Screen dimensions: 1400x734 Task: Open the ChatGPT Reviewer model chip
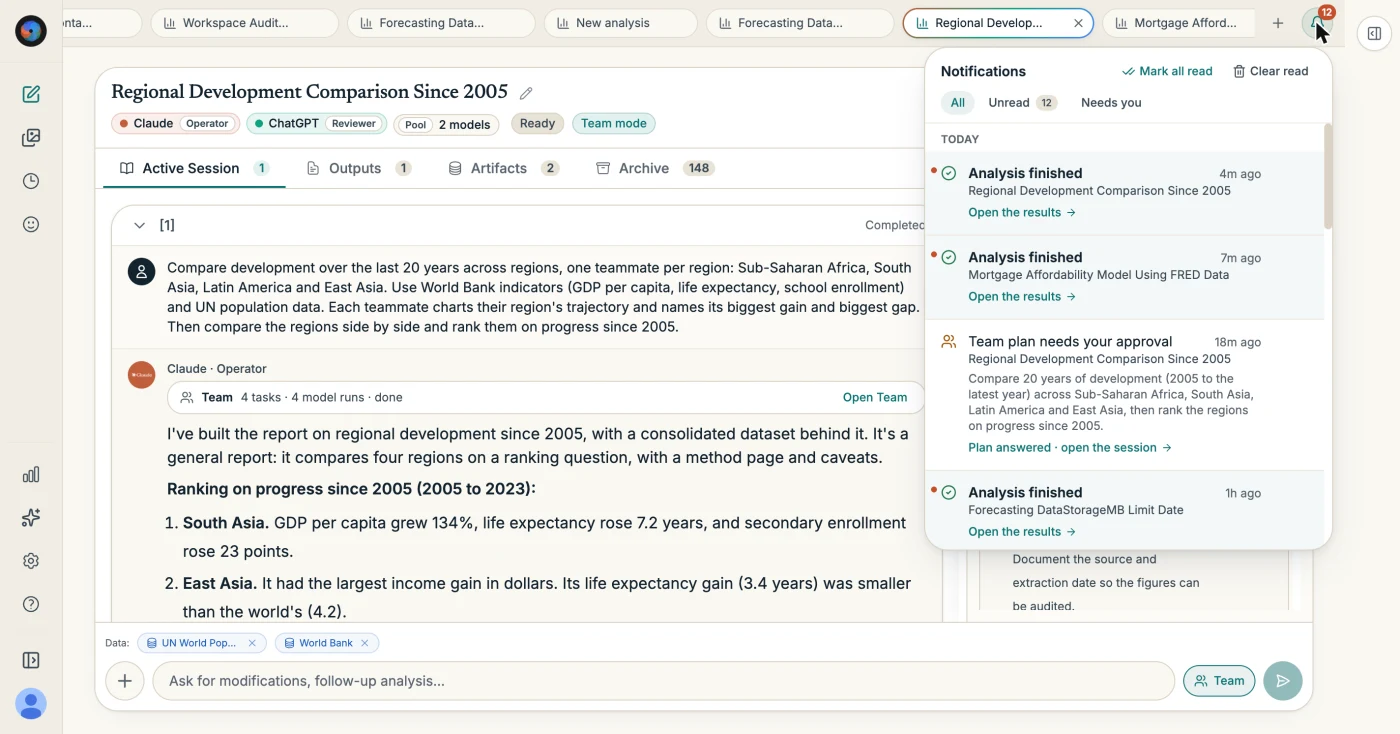tap(316, 124)
